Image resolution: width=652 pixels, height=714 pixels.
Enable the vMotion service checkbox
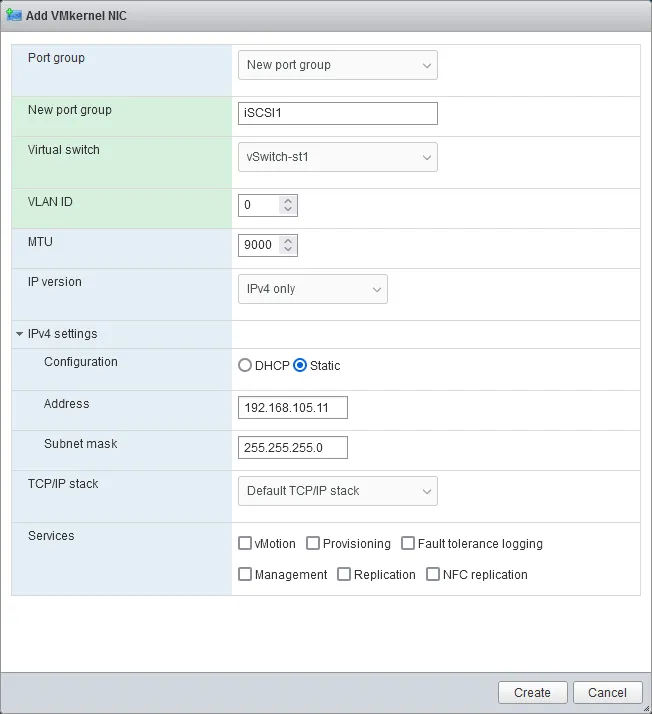[x=245, y=544]
